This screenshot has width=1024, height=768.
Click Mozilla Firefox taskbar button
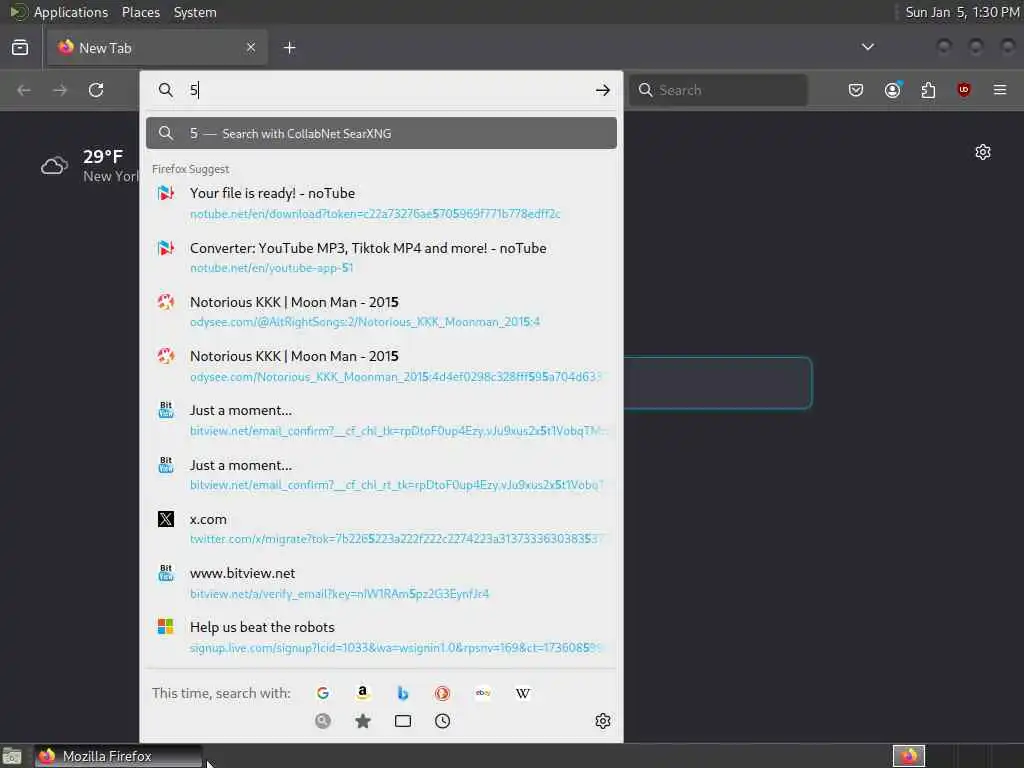(118, 756)
